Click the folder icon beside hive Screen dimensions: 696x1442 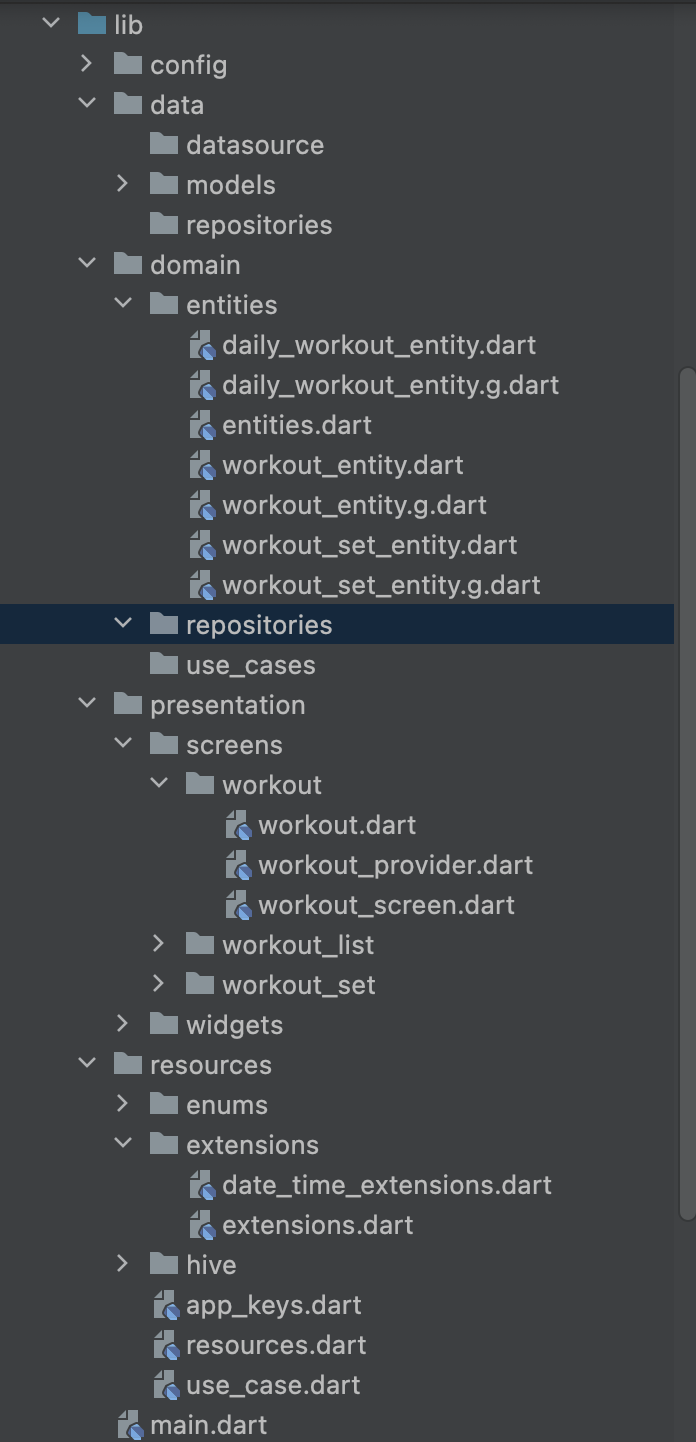[x=164, y=1265]
